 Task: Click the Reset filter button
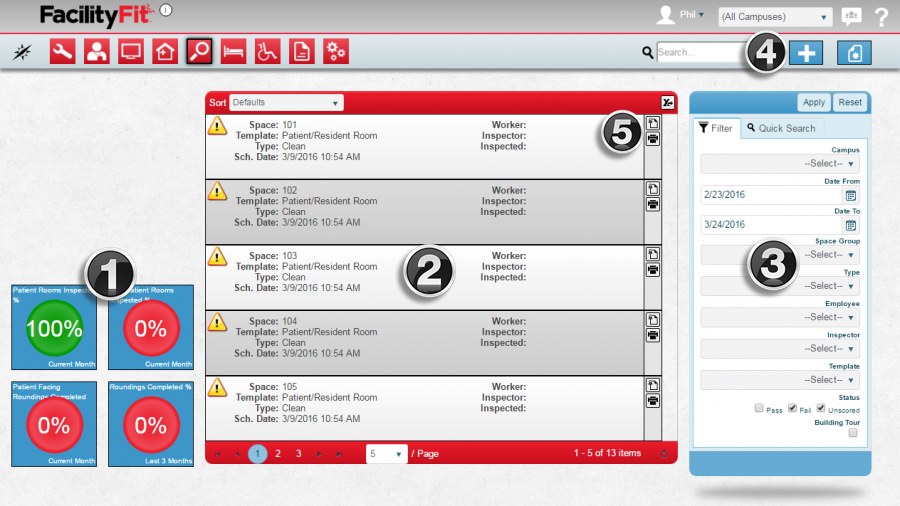click(849, 102)
